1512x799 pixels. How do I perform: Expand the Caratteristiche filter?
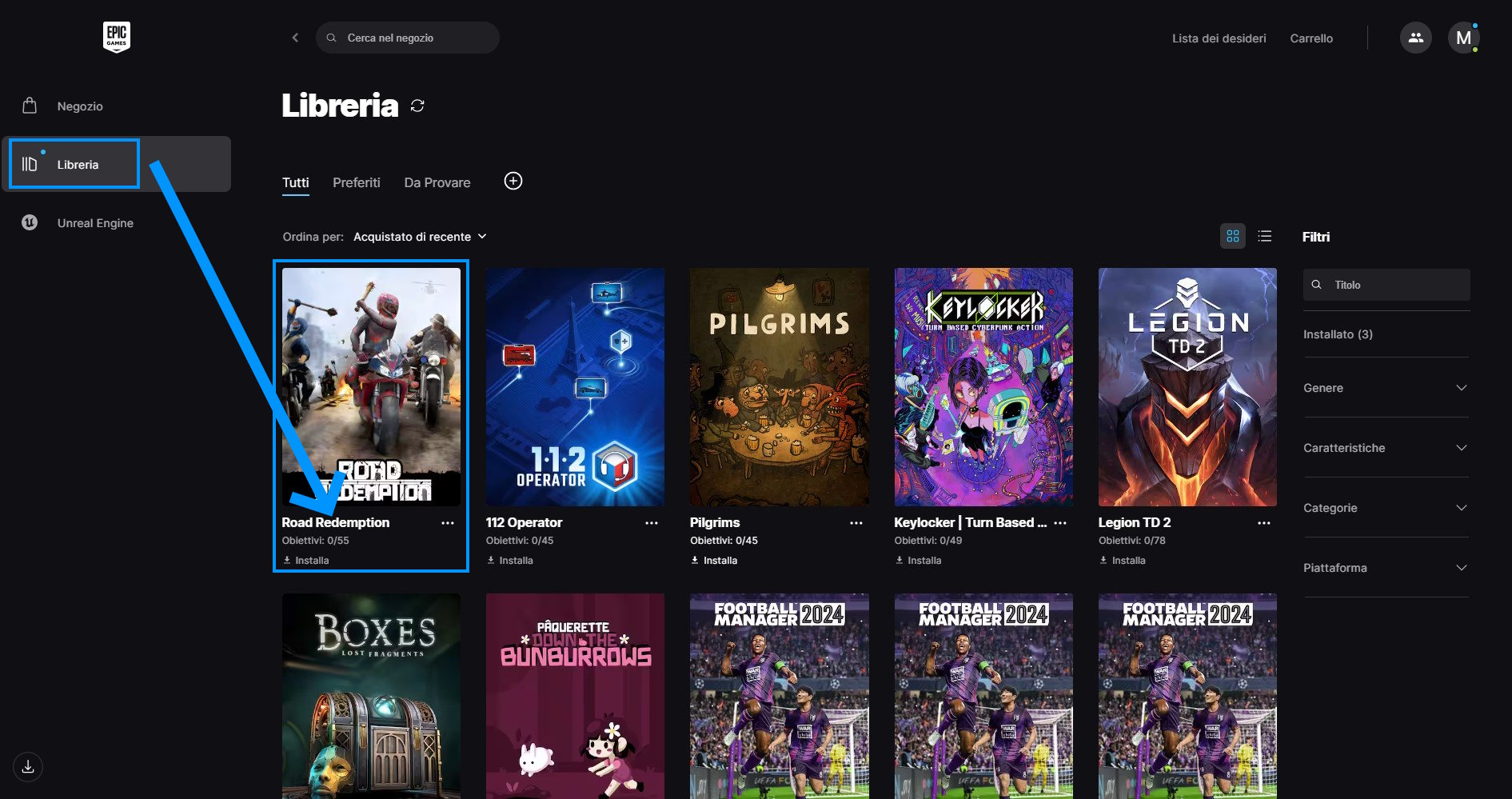(x=1386, y=448)
